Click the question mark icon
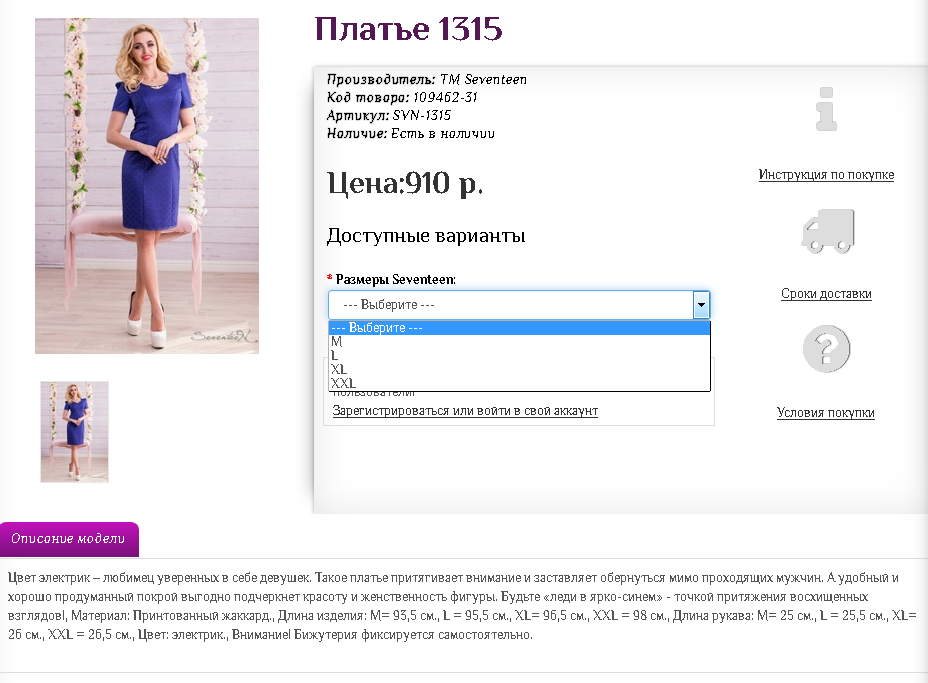 pyautogui.click(x=826, y=349)
